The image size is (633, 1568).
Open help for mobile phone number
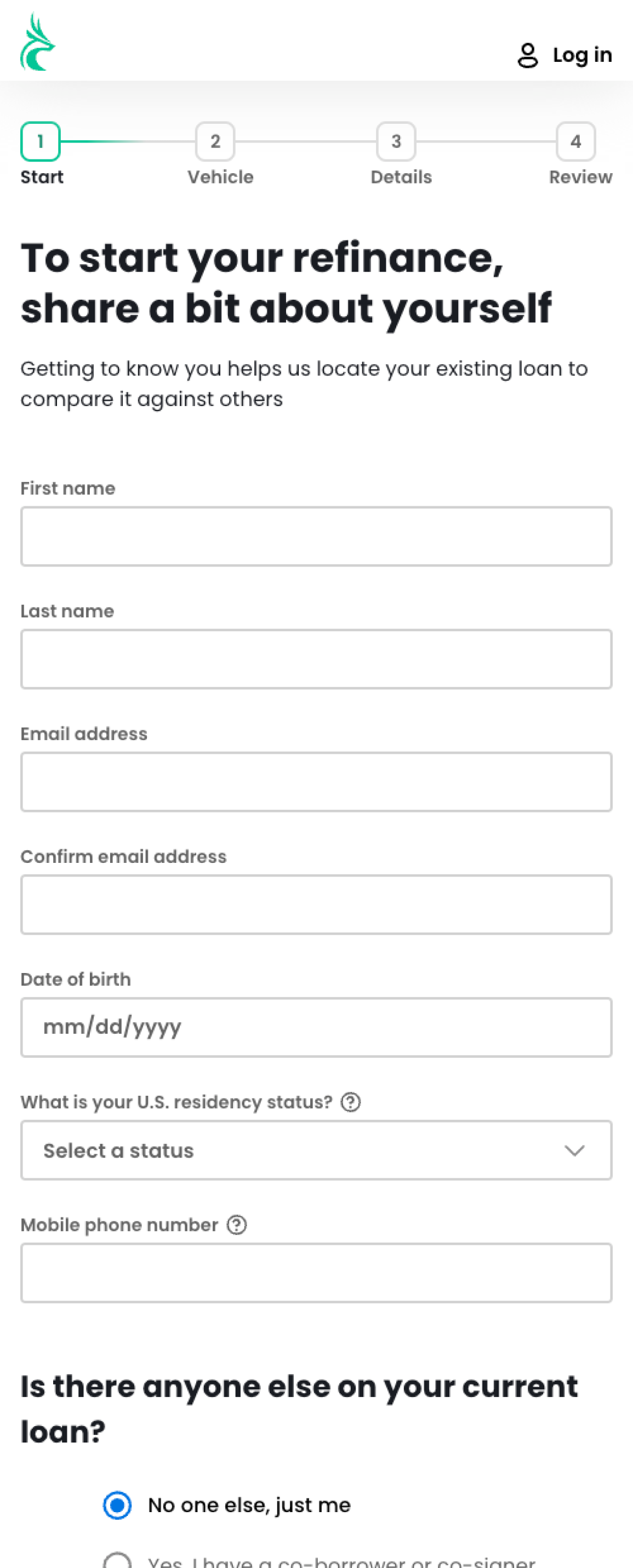coord(237,1224)
